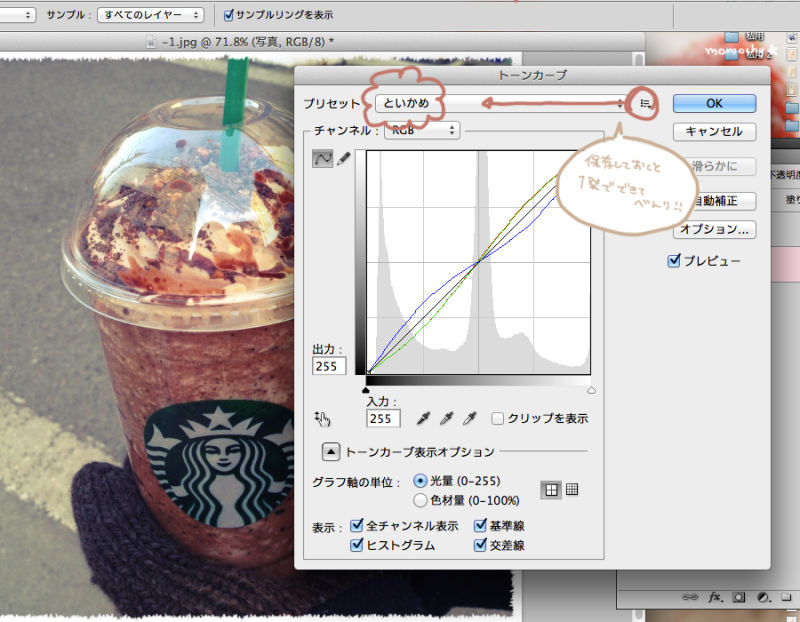Toggle サンプルリングを表示 checkbox
The height and width of the screenshot is (622, 800).
[229, 15]
